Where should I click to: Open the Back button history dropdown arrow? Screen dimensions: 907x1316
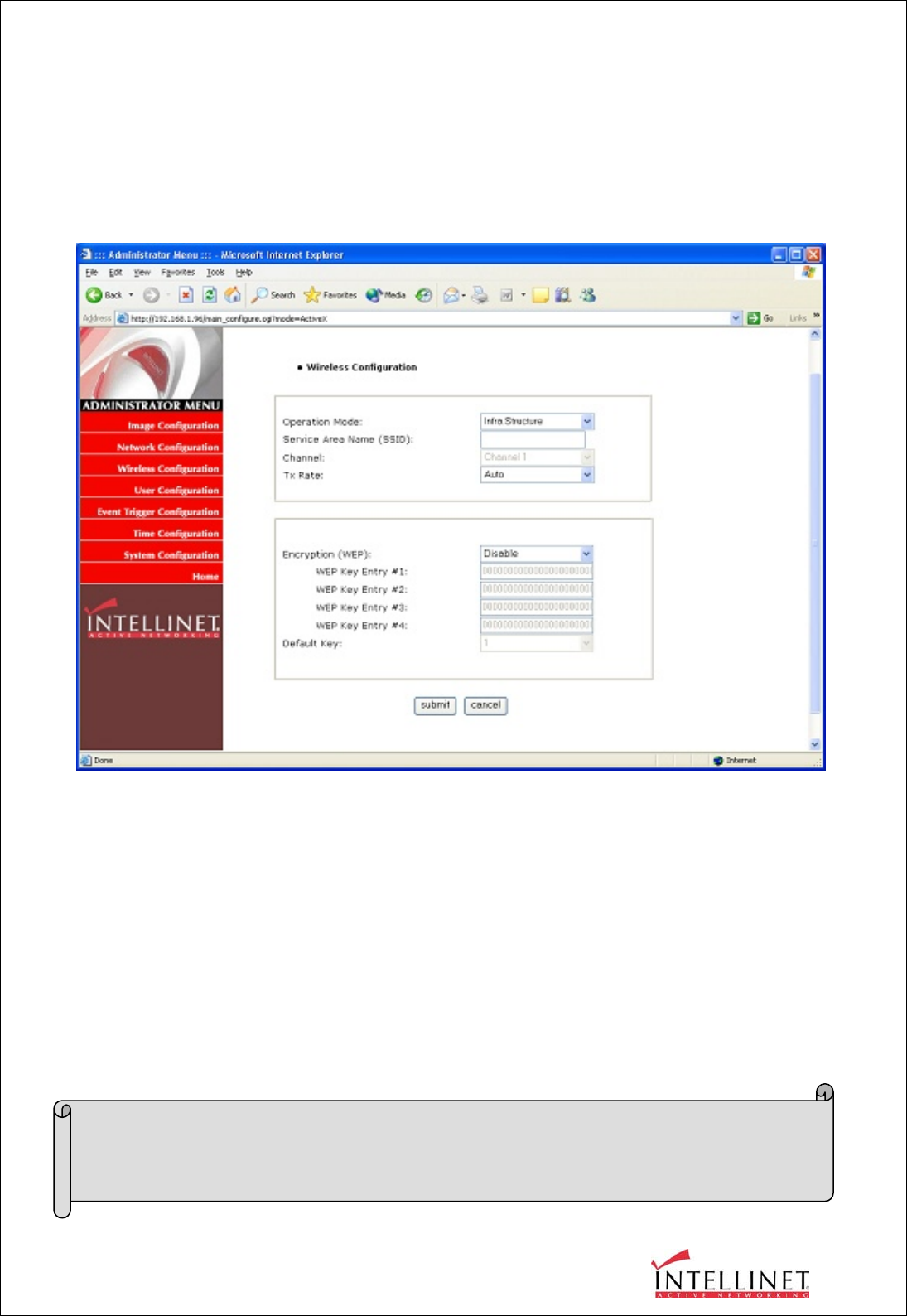click(131, 295)
